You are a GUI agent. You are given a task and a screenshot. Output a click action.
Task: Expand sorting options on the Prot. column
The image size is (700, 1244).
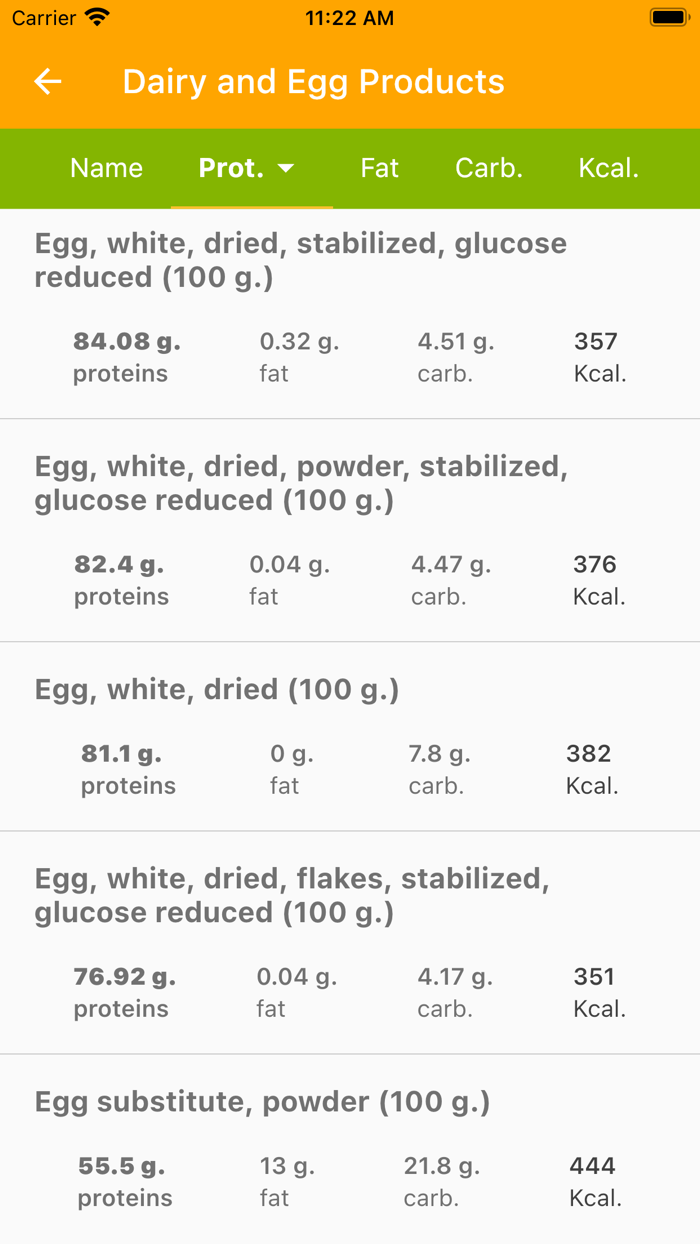(x=288, y=168)
